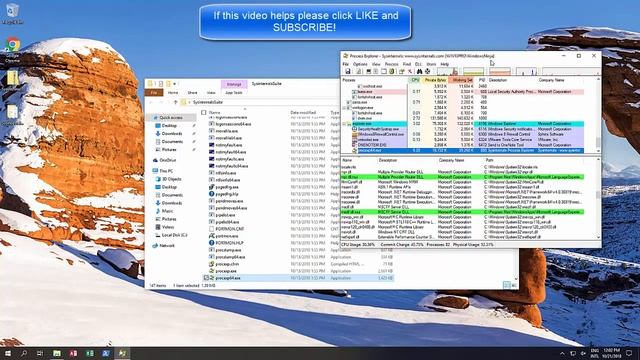640x360 pixels.
Task: Open the Home ribbon tab in File Explorer
Action: tap(173, 93)
